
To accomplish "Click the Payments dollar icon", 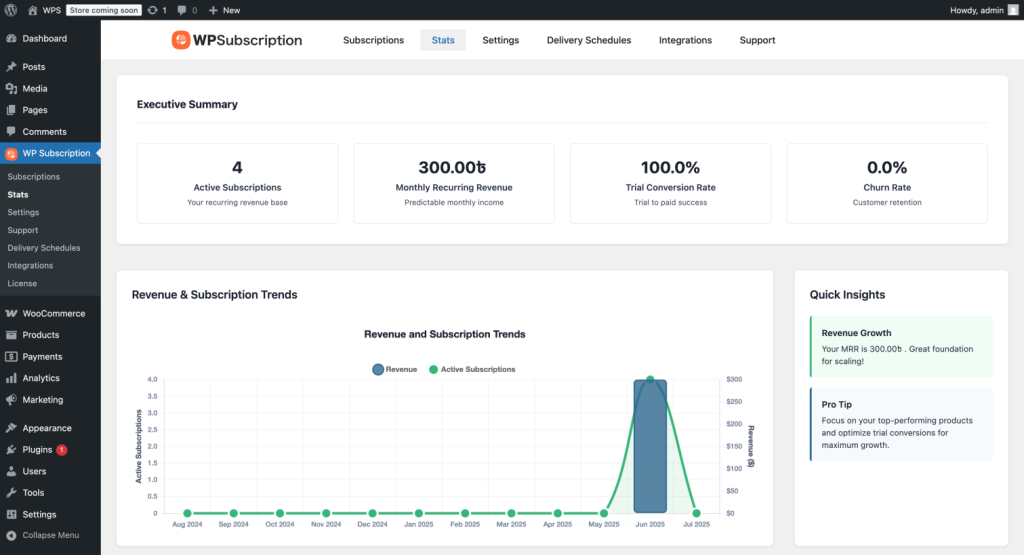I will (x=11, y=357).
